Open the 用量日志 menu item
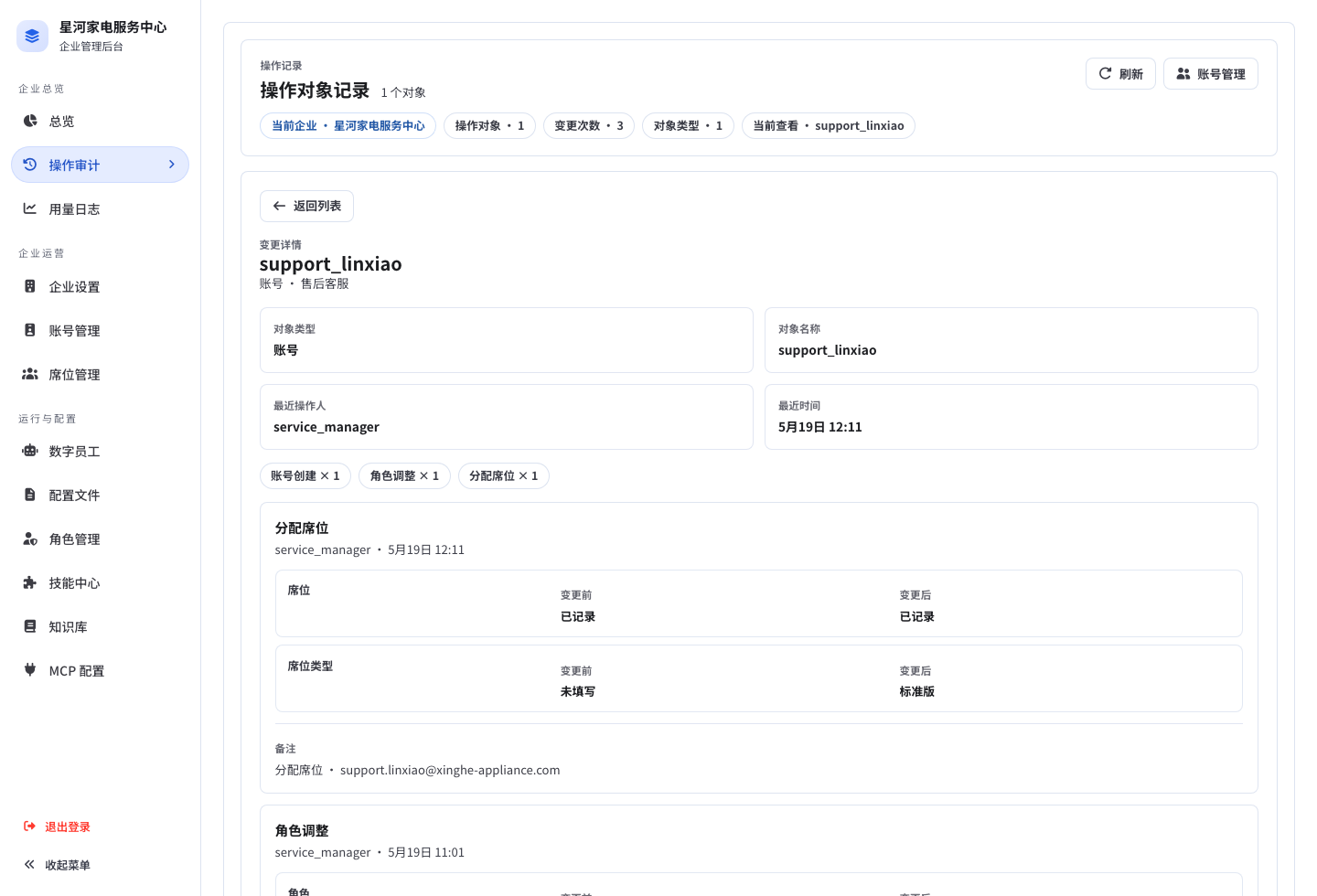1317x896 pixels. click(x=100, y=208)
